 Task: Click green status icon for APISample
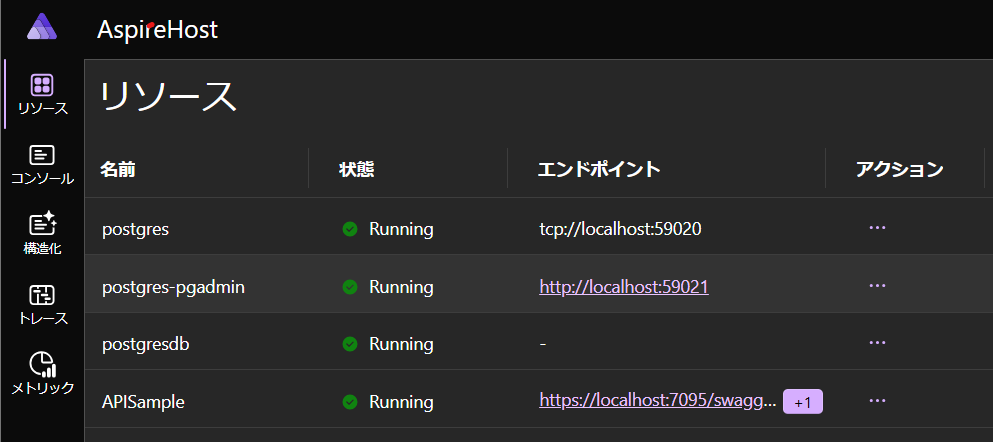[350, 401]
